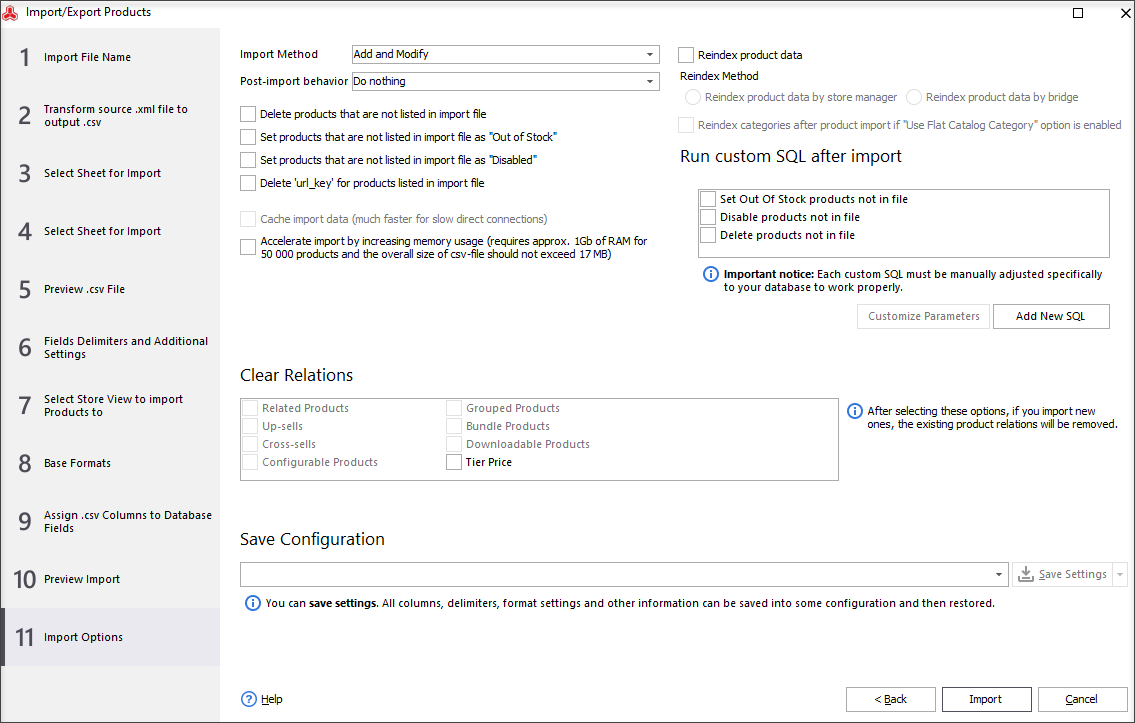Open the Help link

(x=271, y=699)
